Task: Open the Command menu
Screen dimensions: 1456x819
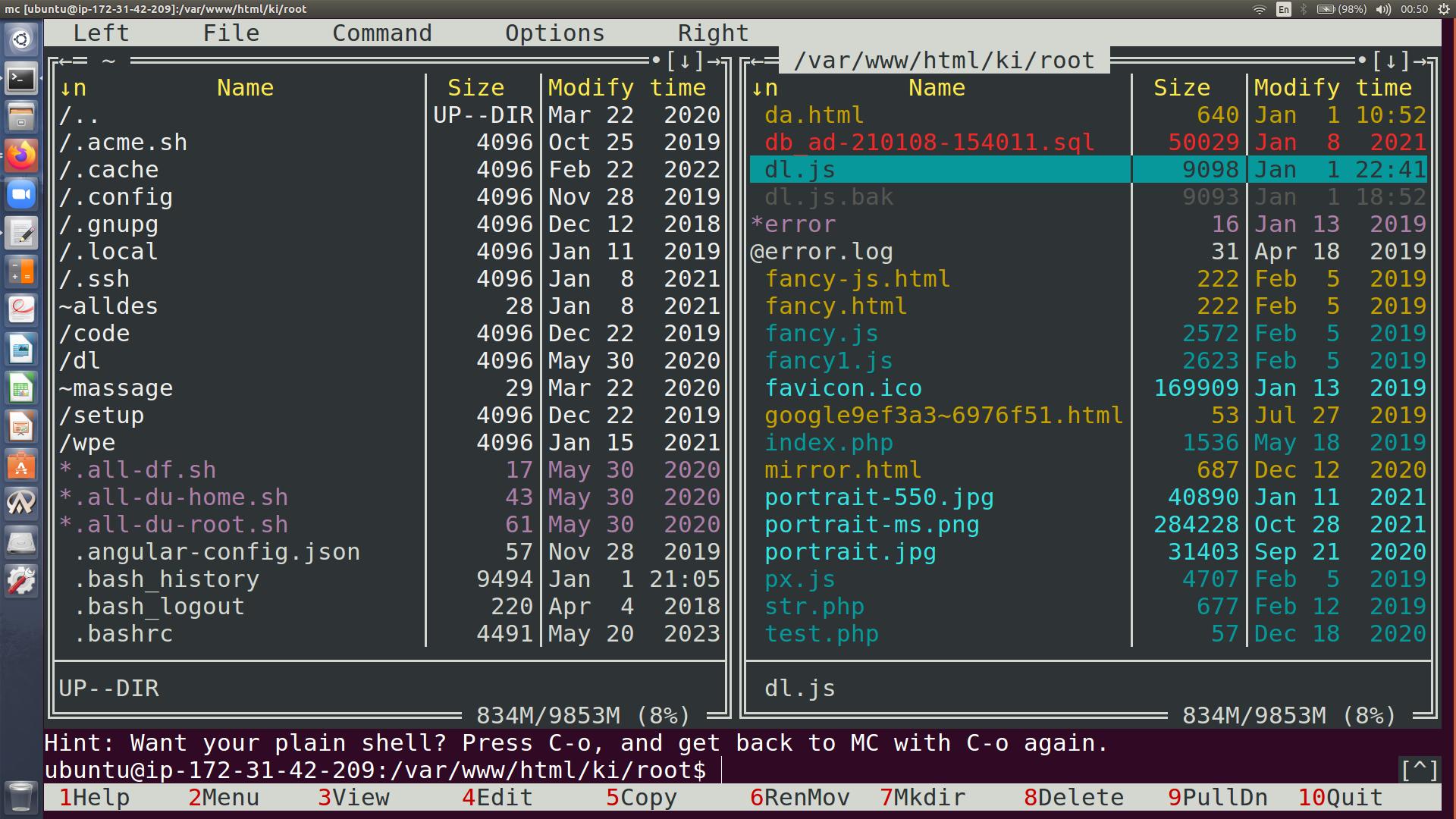Action: point(381,33)
